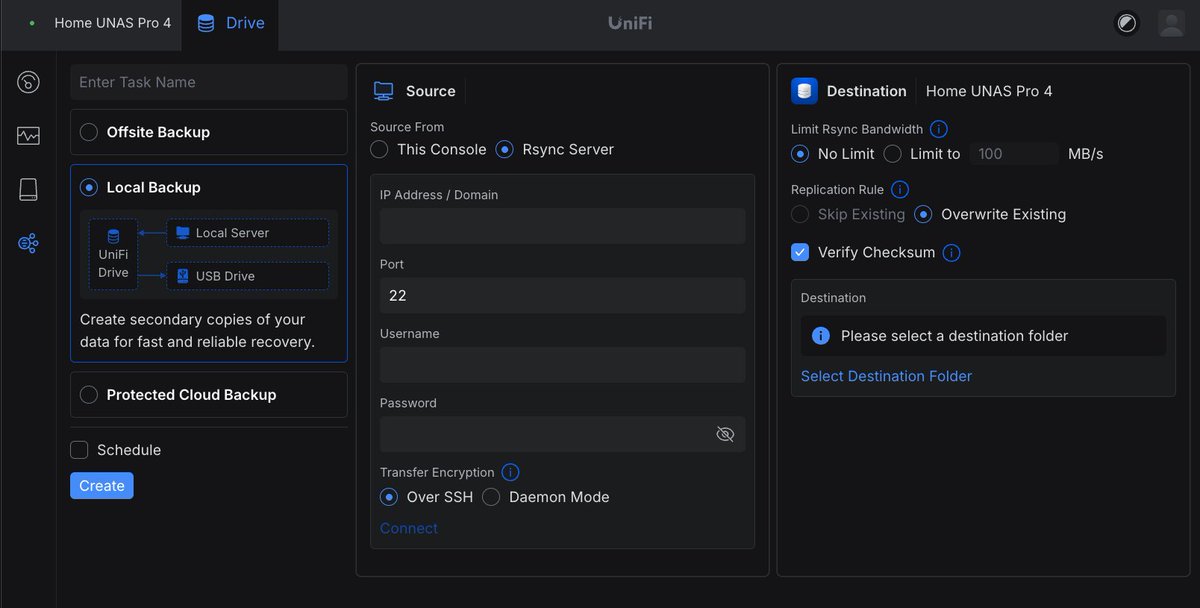This screenshot has height=608, width=1200.
Task: Focus the IP Address / Domain field
Action: pyautogui.click(x=563, y=226)
